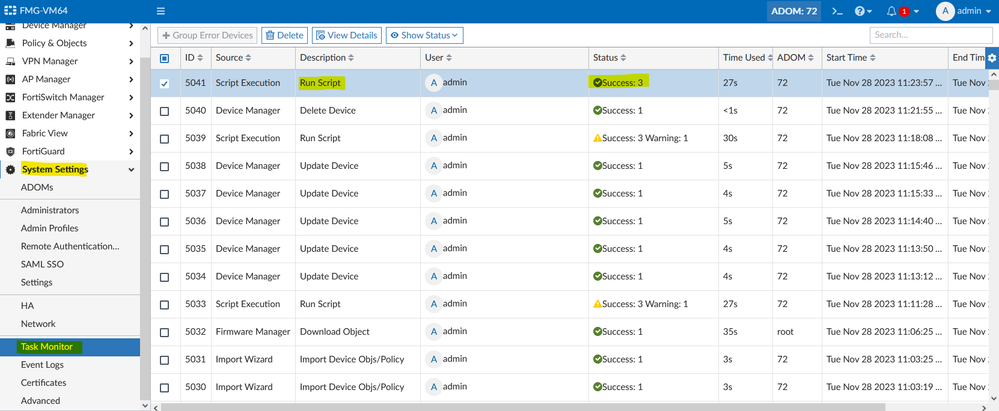Click the View Details button
999x411 pixels.
tap(346, 35)
